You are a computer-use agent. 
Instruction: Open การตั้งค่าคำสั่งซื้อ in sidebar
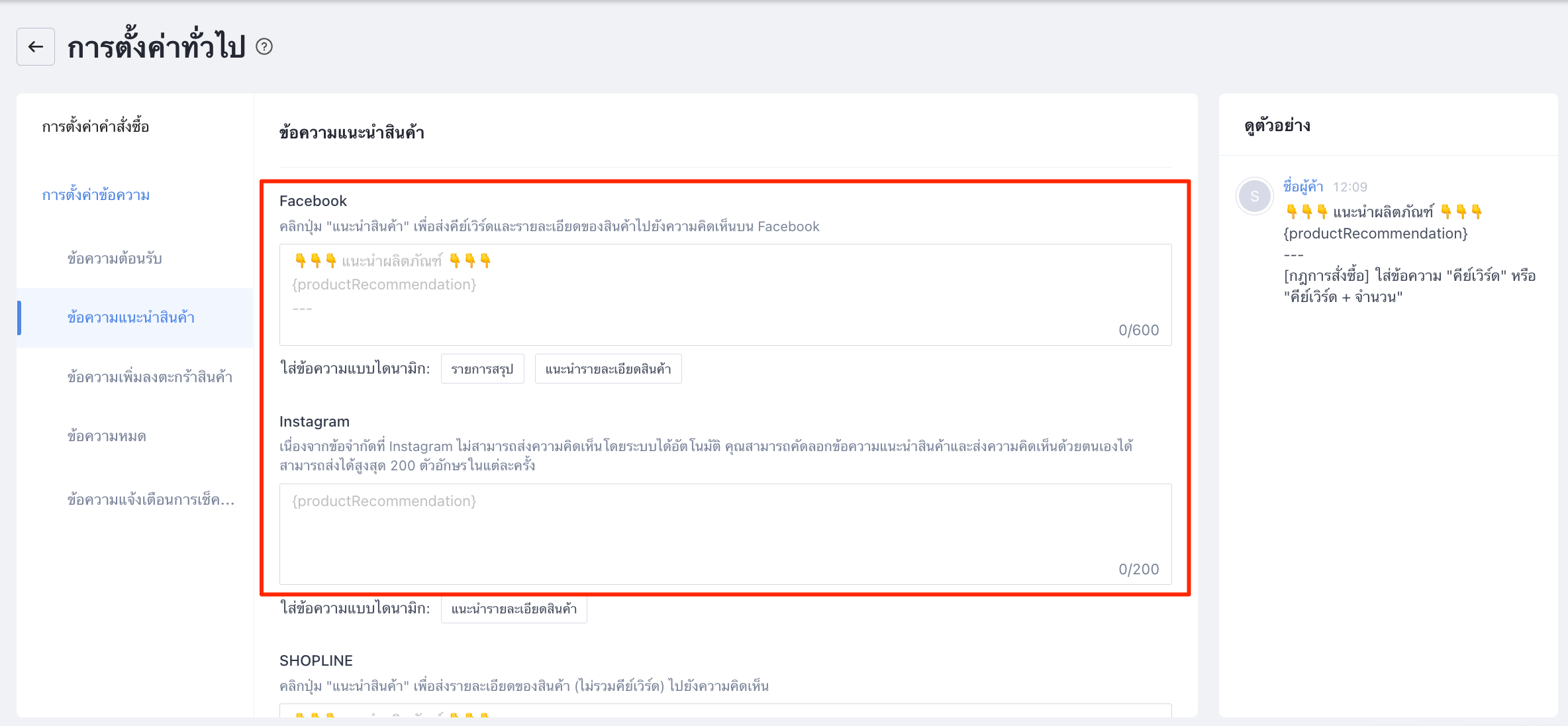tap(95, 127)
